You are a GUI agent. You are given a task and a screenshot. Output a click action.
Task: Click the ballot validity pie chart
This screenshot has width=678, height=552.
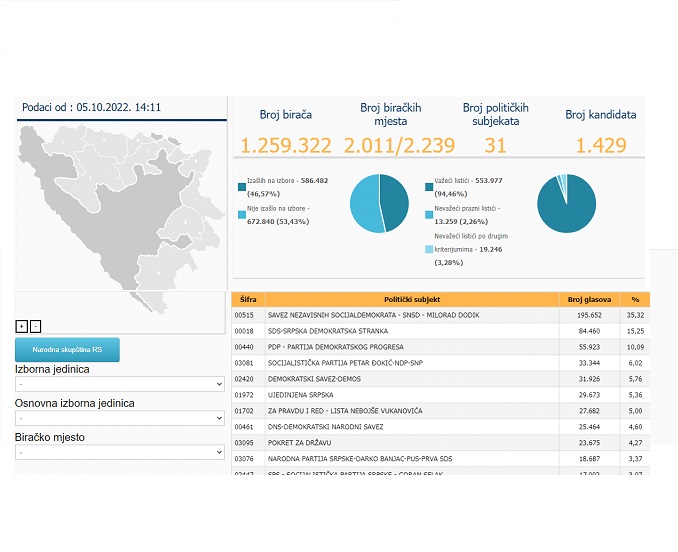(x=566, y=203)
